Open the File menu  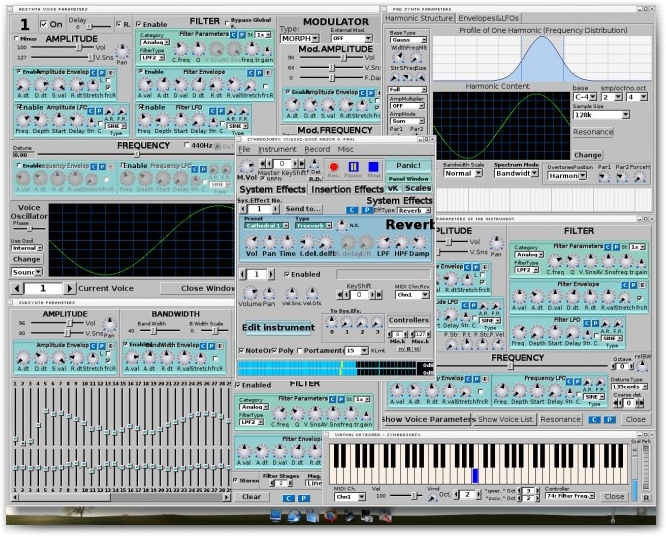click(244, 149)
